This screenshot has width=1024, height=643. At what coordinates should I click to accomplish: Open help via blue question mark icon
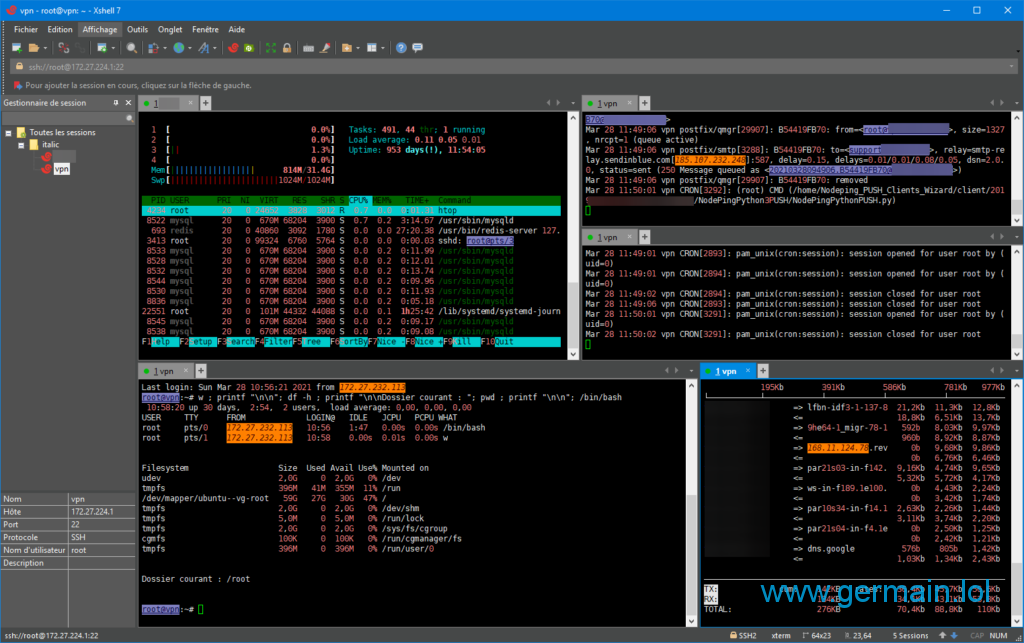point(401,48)
